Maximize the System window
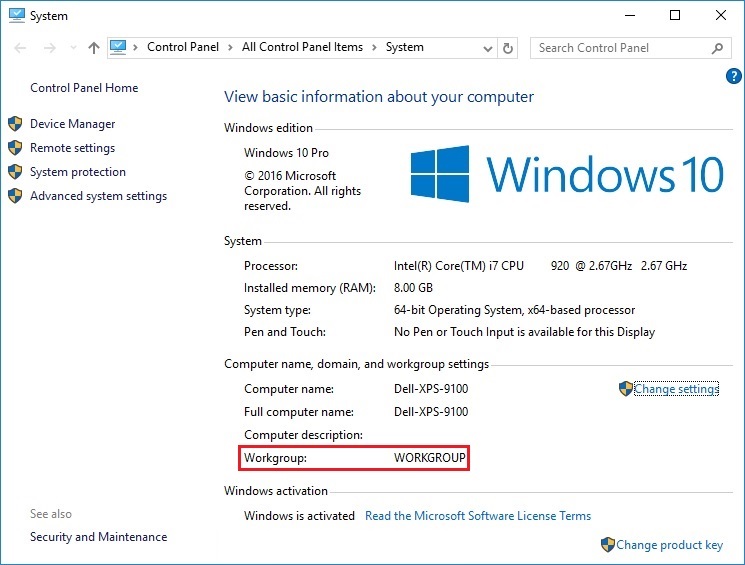The width and height of the screenshot is (745, 565). coord(675,15)
